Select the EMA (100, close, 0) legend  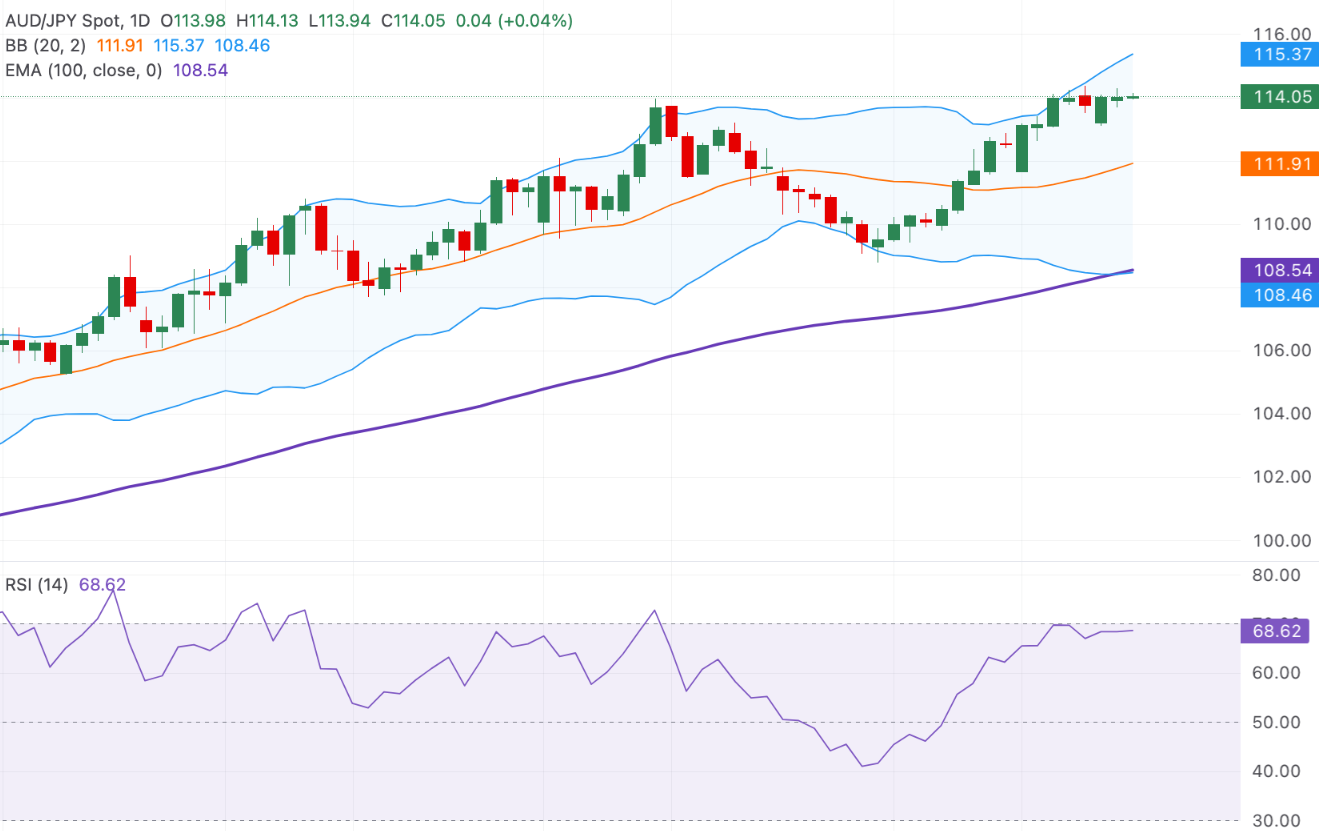[86, 70]
